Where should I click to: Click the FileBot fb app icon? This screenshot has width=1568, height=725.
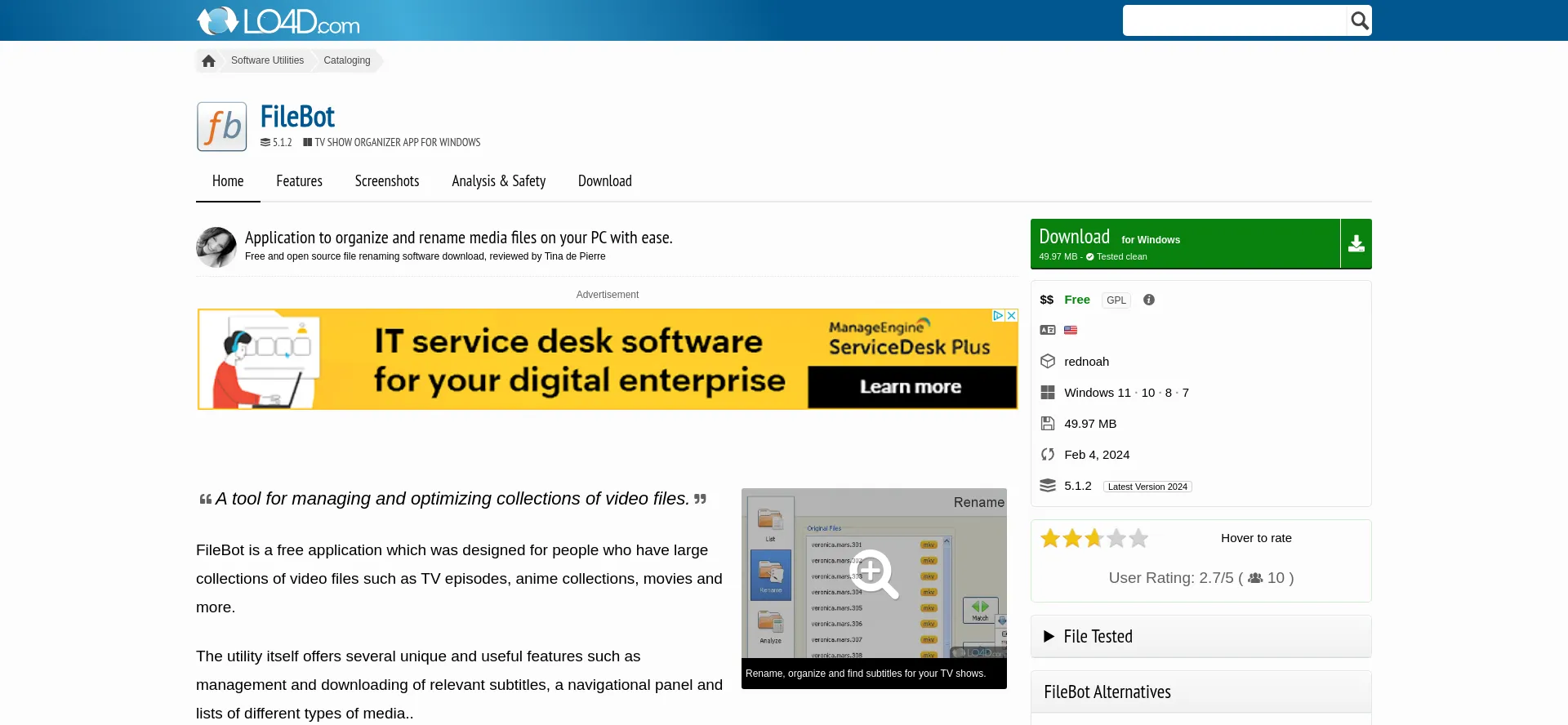[221, 127]
